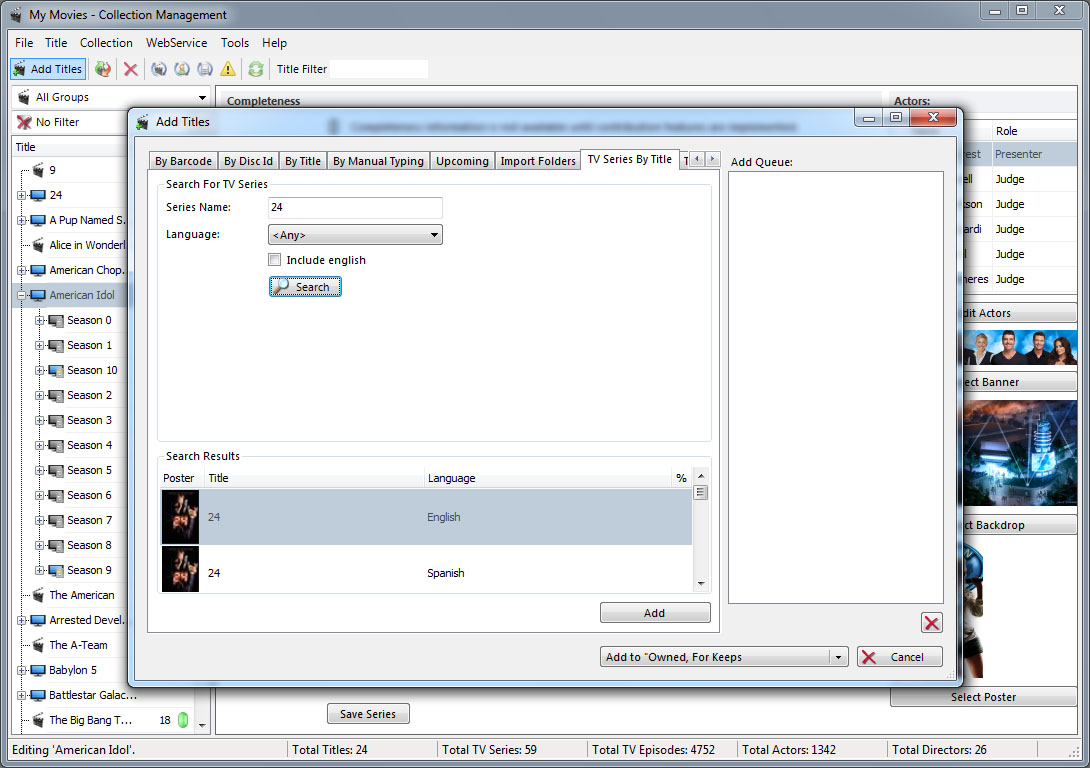1090x768 pixels.
Task: Click the Series Name input field
Action: pyautogui.click(x=355, y=207)
